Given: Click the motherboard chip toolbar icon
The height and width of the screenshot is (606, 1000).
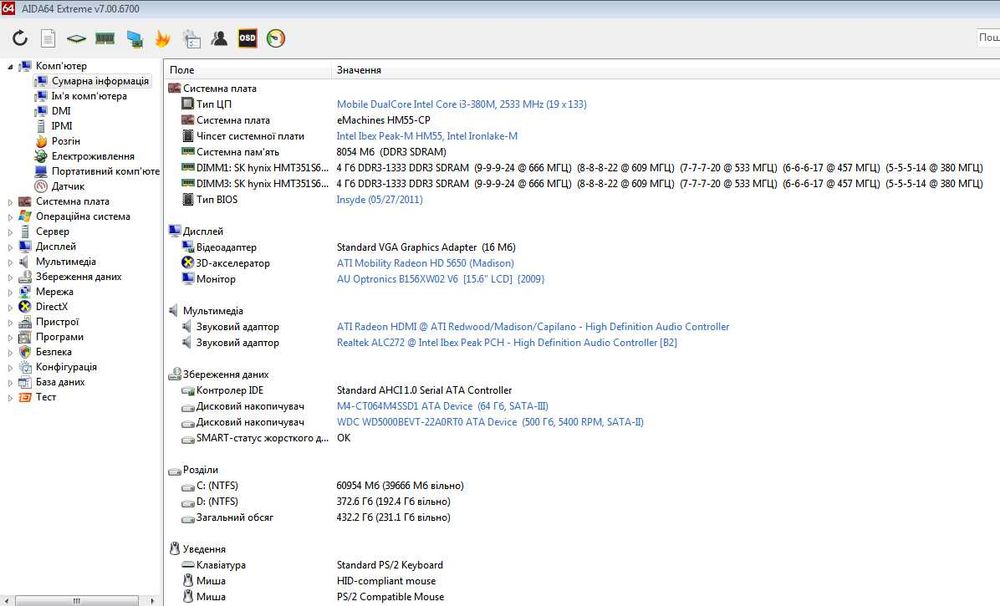Looking at the screenshot, I should tap(76, 38).
